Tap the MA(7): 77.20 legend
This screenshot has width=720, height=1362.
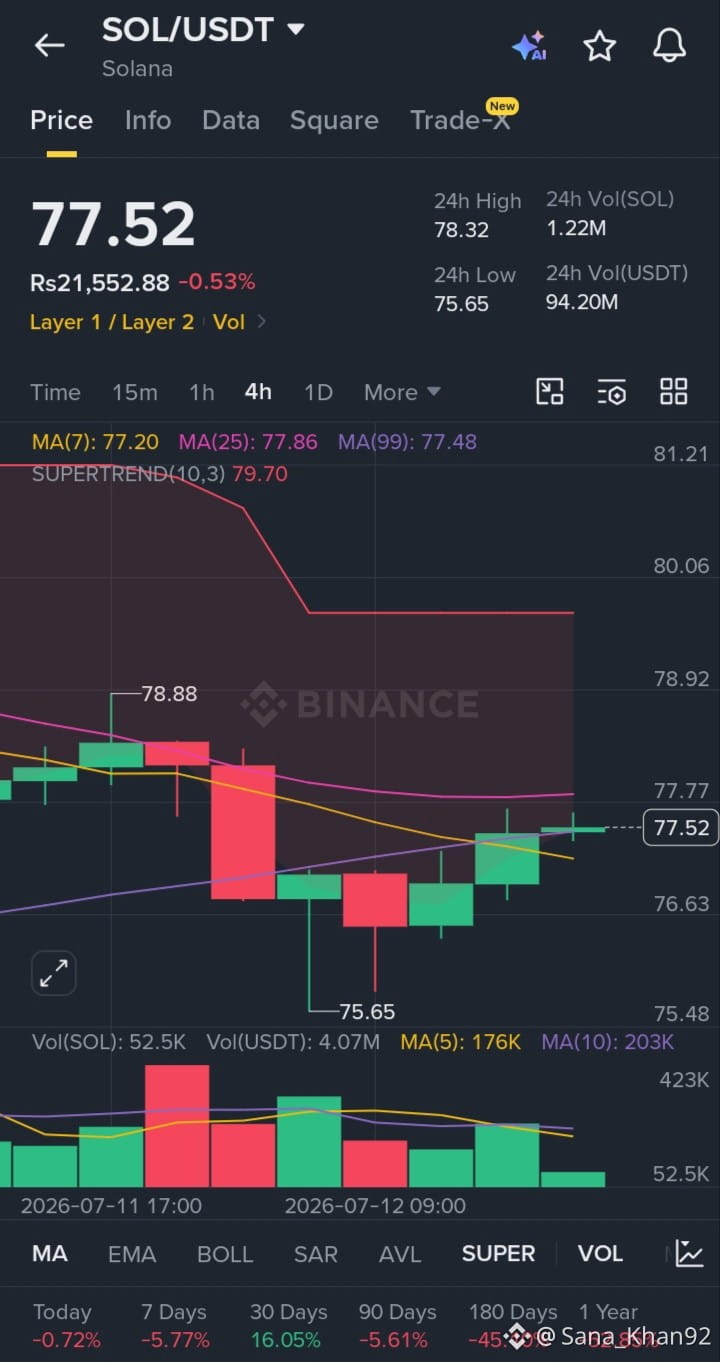point(95,442)
